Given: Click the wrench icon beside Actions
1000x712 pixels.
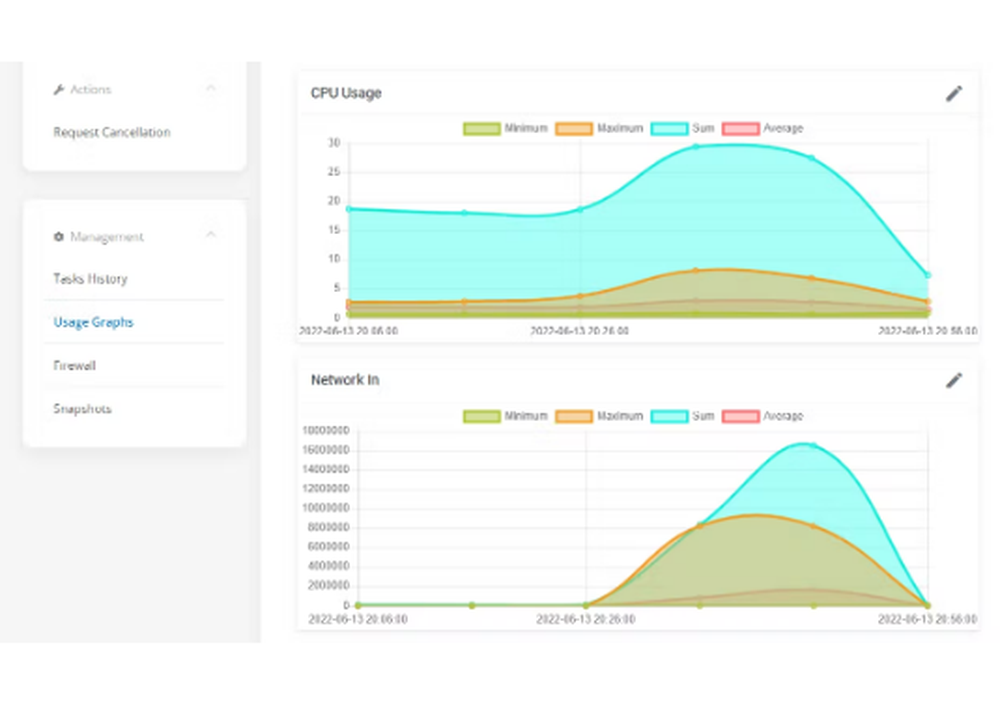Looking at the screenshot, I should point(60,89).
